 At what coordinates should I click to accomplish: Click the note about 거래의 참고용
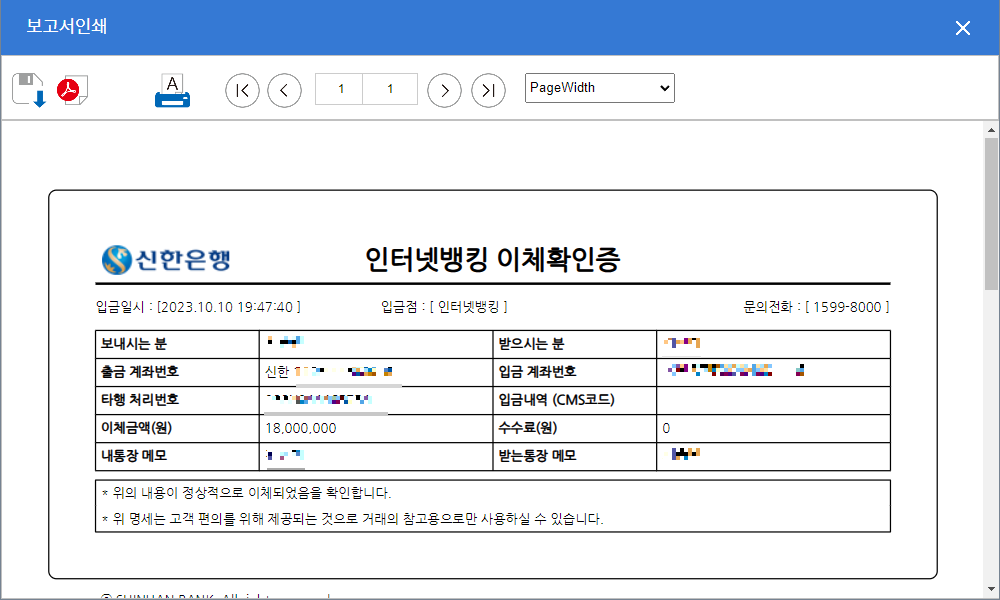[x=352, y=519]
